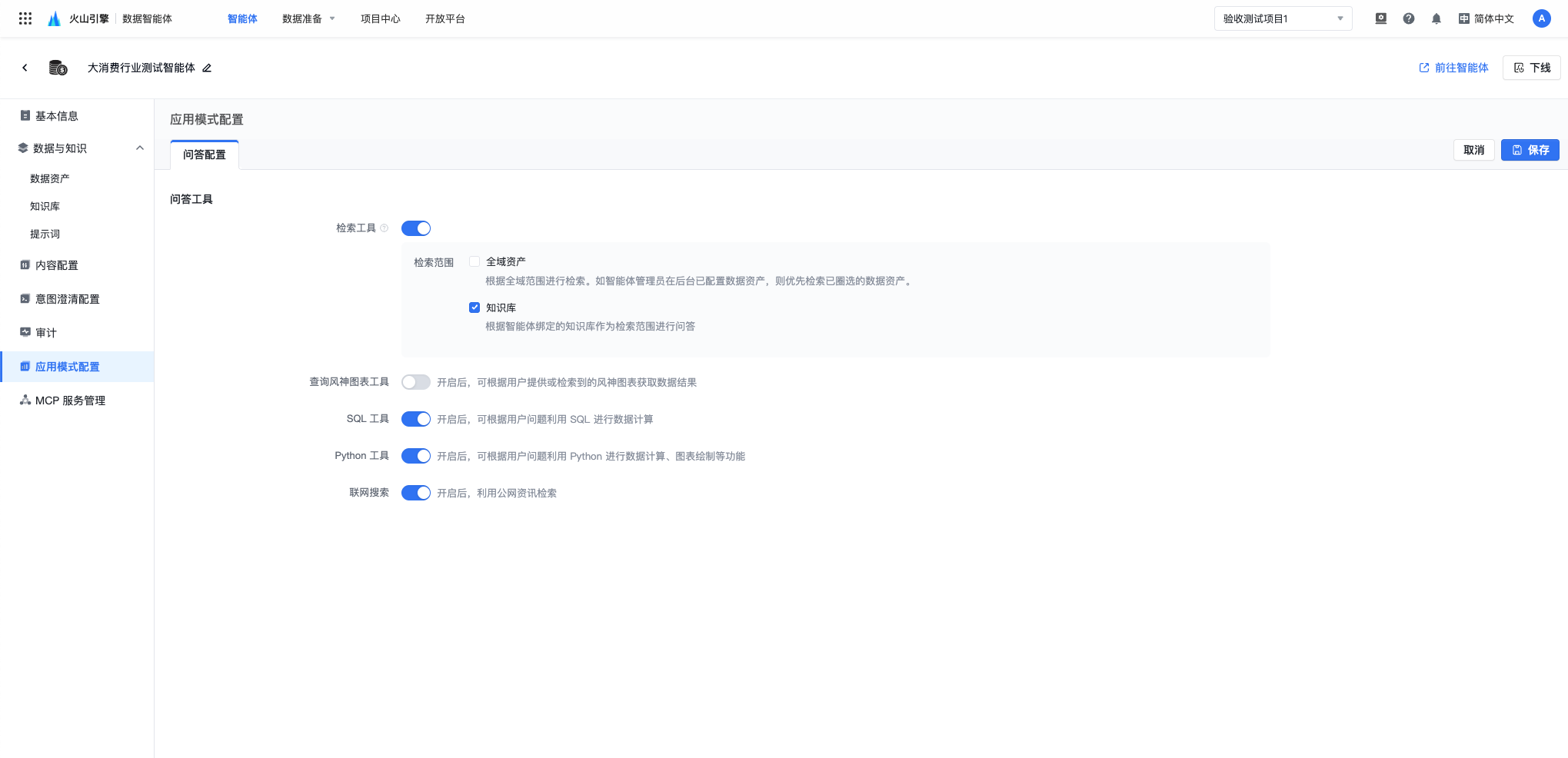Open the help question mark icon
The image size is (1568, 758).
click(x=1409, y=18)
